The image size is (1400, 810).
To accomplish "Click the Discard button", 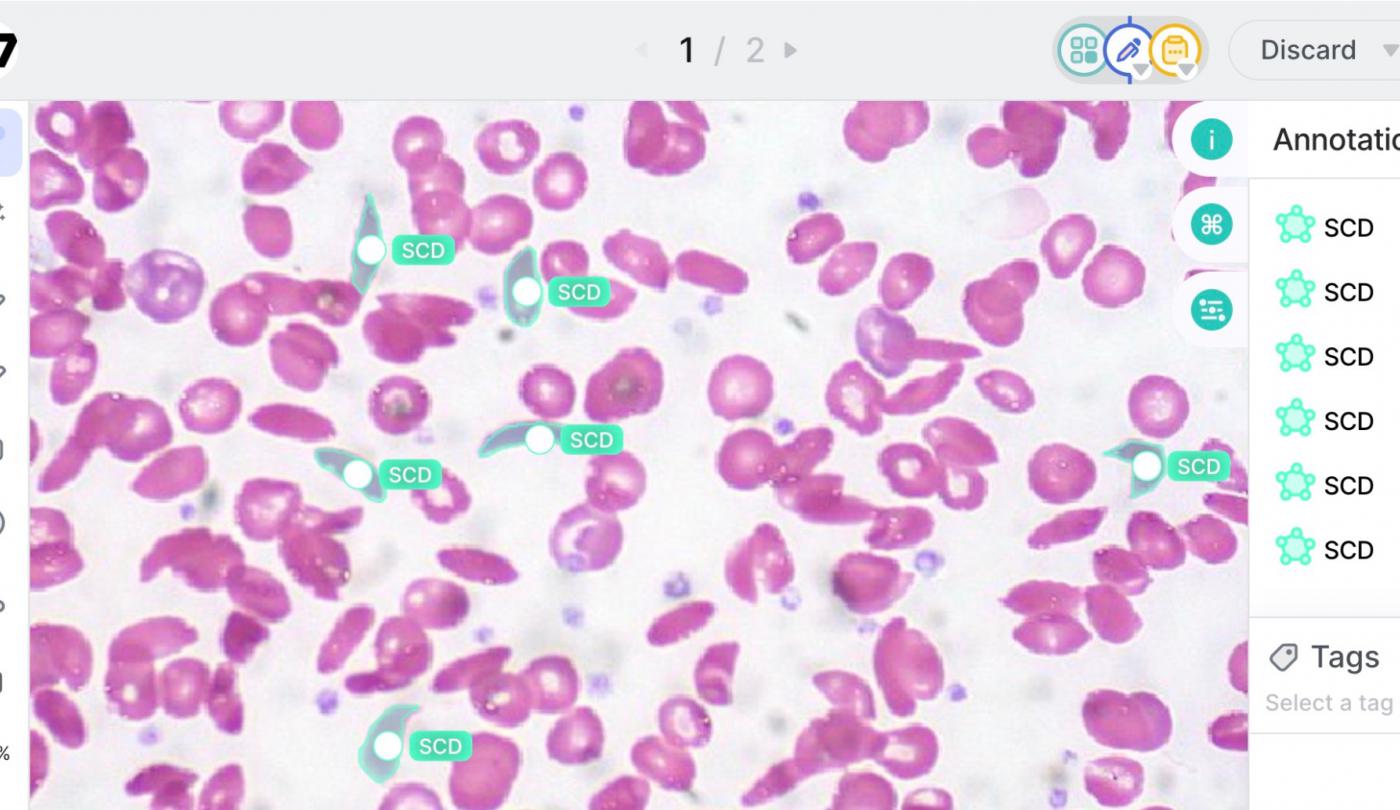I will (x=1308, y=50).
